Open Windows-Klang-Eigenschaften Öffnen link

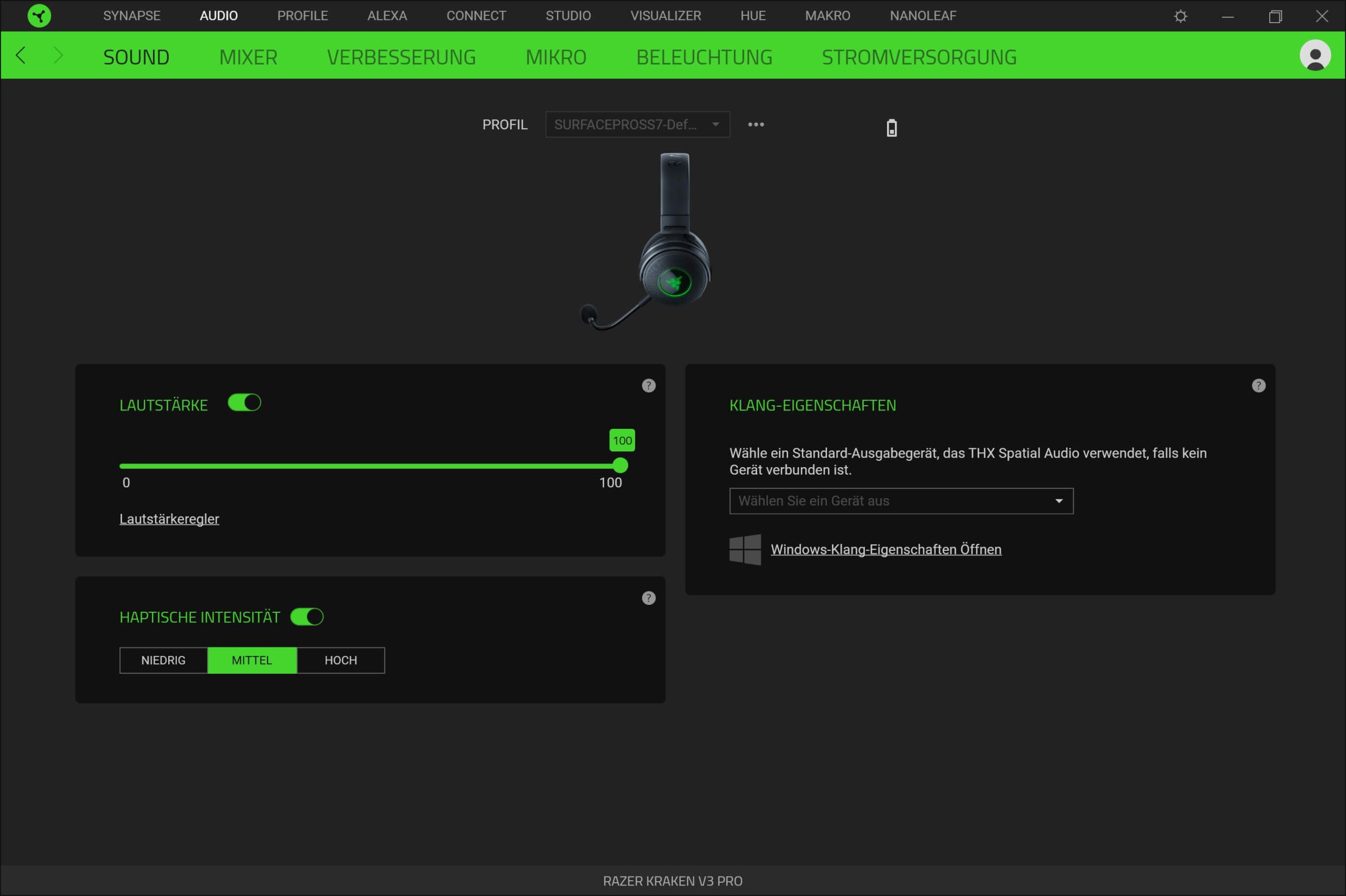coord(885,550)
